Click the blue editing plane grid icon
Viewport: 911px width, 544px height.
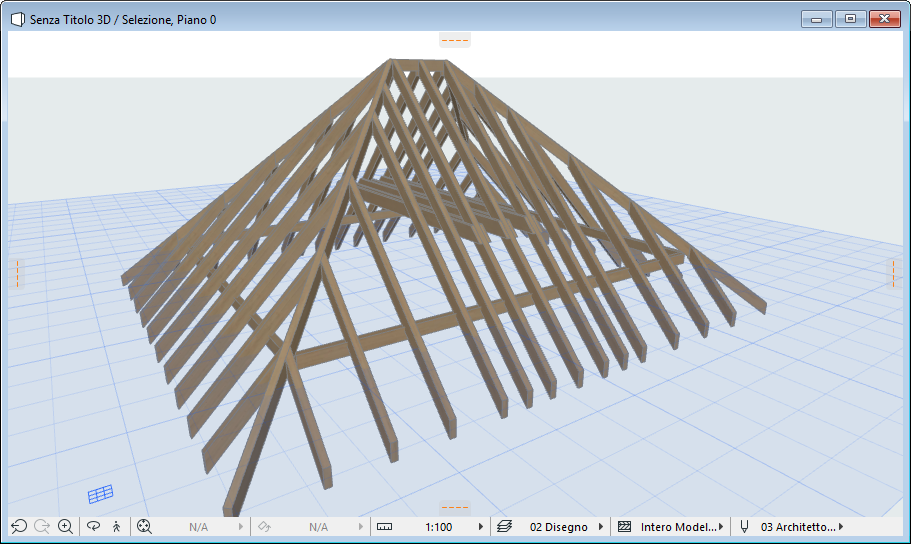pos(100,494)
